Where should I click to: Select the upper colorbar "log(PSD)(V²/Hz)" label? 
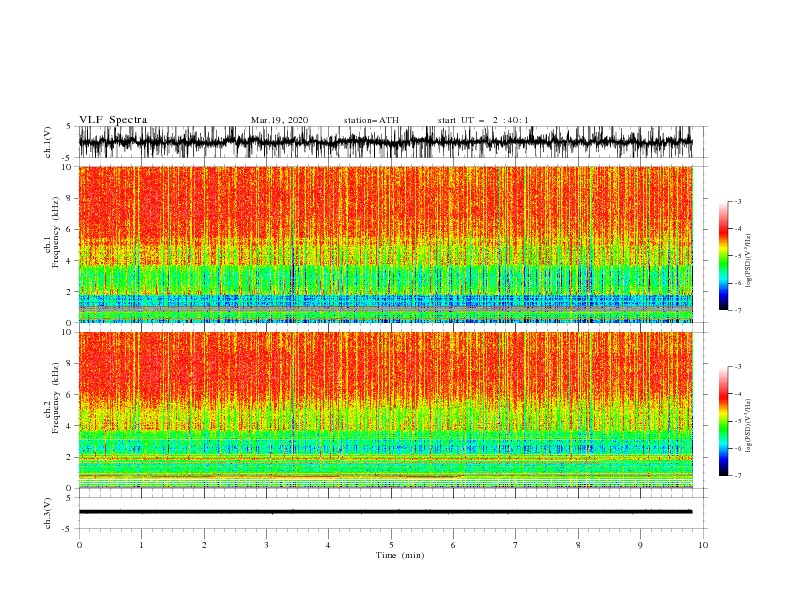749,261
